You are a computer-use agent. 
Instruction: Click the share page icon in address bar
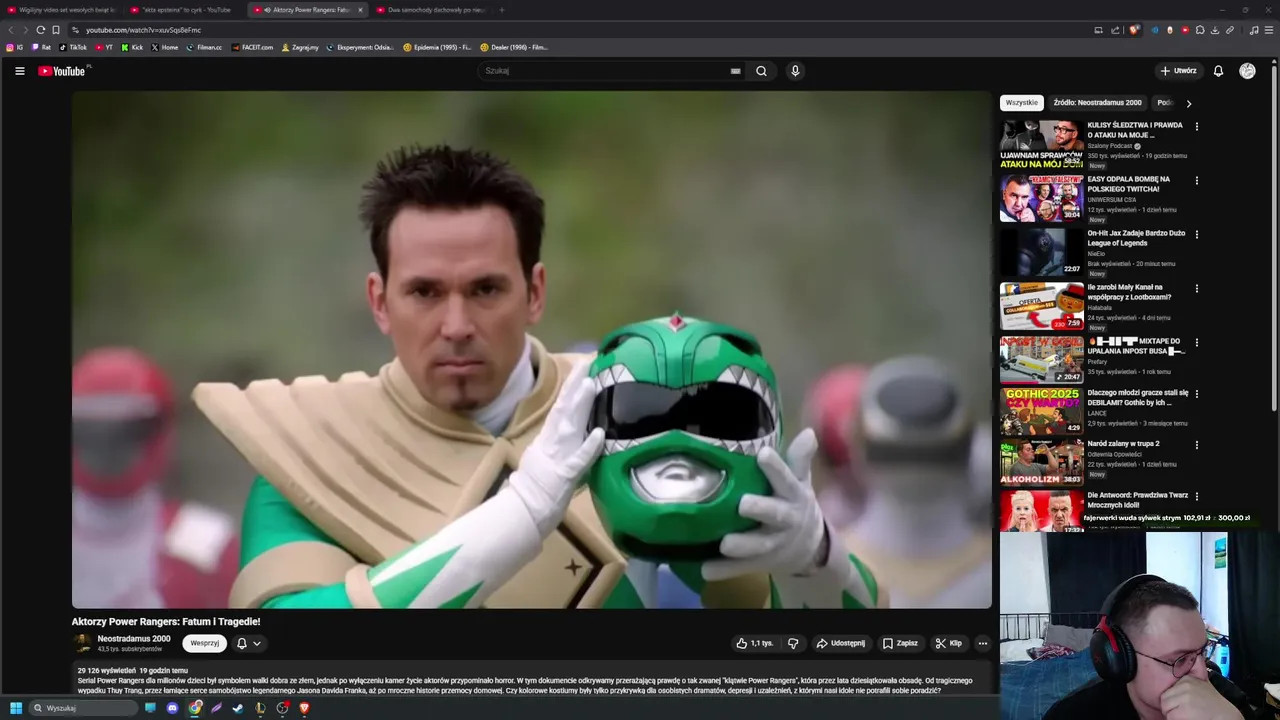coord(1115,30)
